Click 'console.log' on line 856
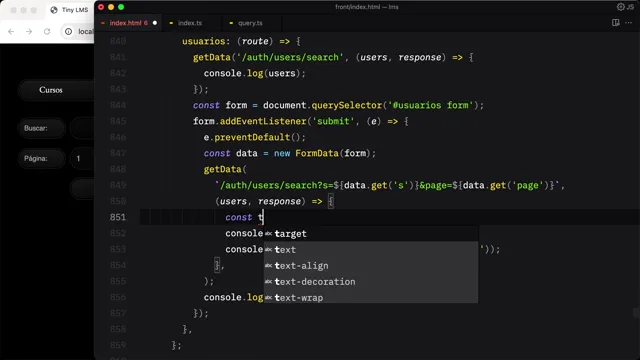Viewport: 640px width, 360px height. click(x=233, y=297)
